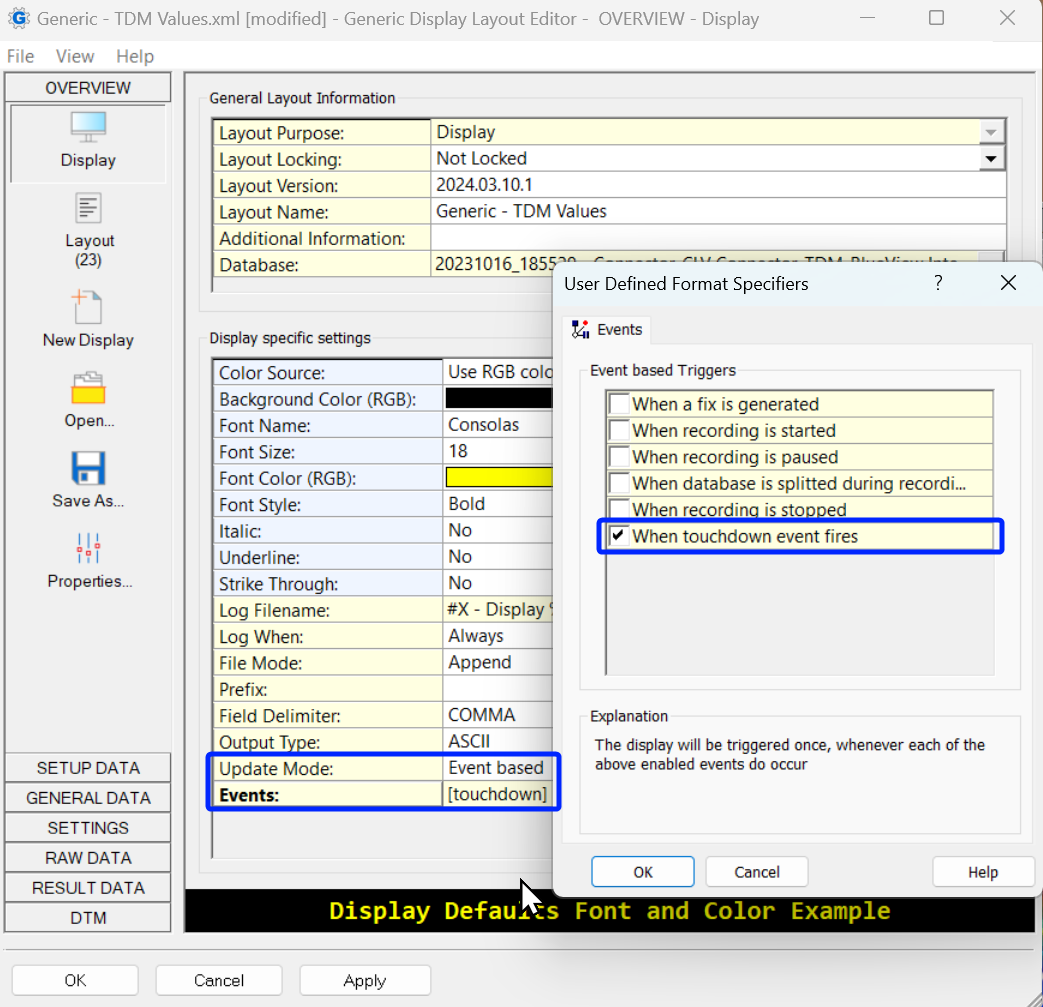This screenshot has width=1043, height=1007.
Task: Pick the yellow Font Color swatch
Action: point(499,477)
